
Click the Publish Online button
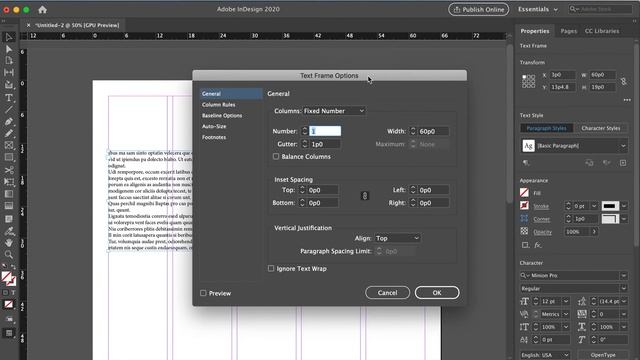click(x=479, y=9)
